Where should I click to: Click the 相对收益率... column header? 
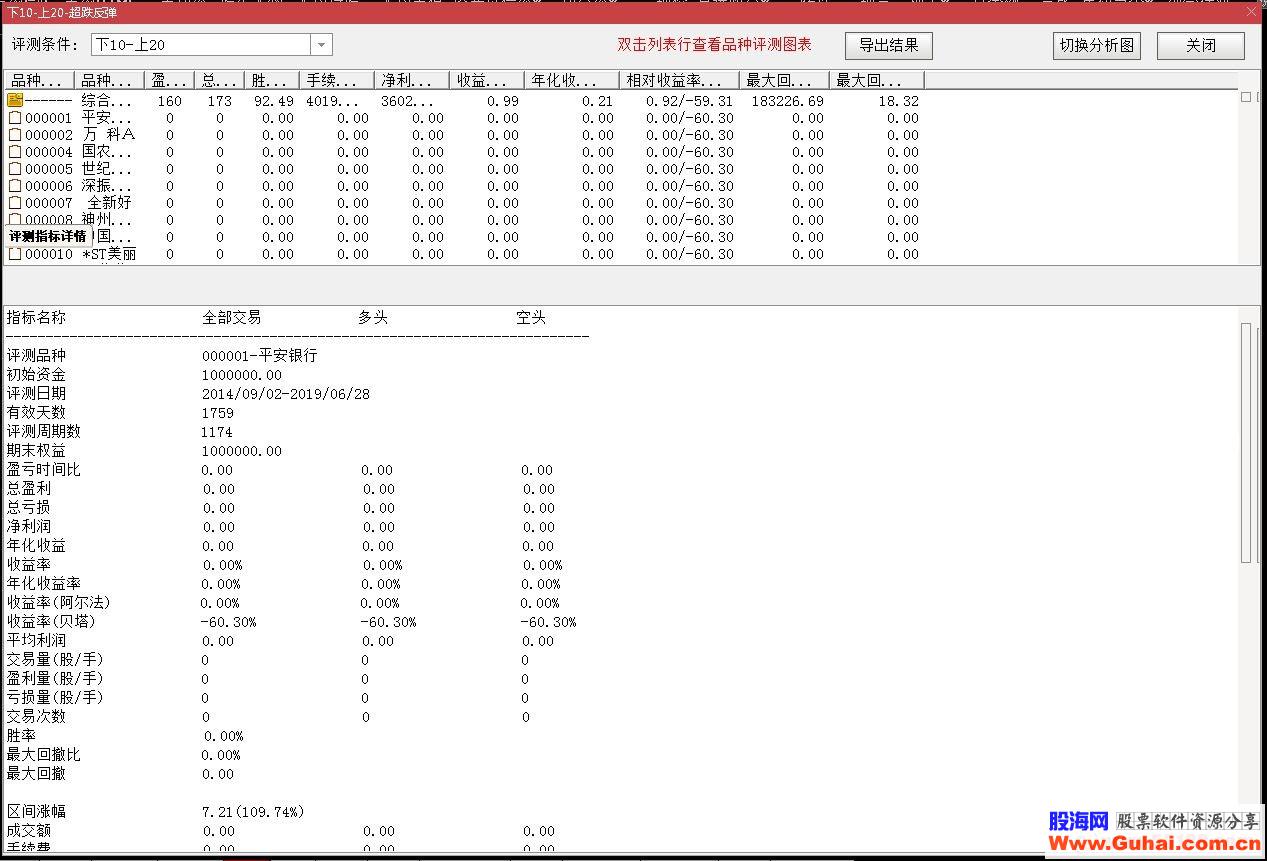click(x=680, y=80)
